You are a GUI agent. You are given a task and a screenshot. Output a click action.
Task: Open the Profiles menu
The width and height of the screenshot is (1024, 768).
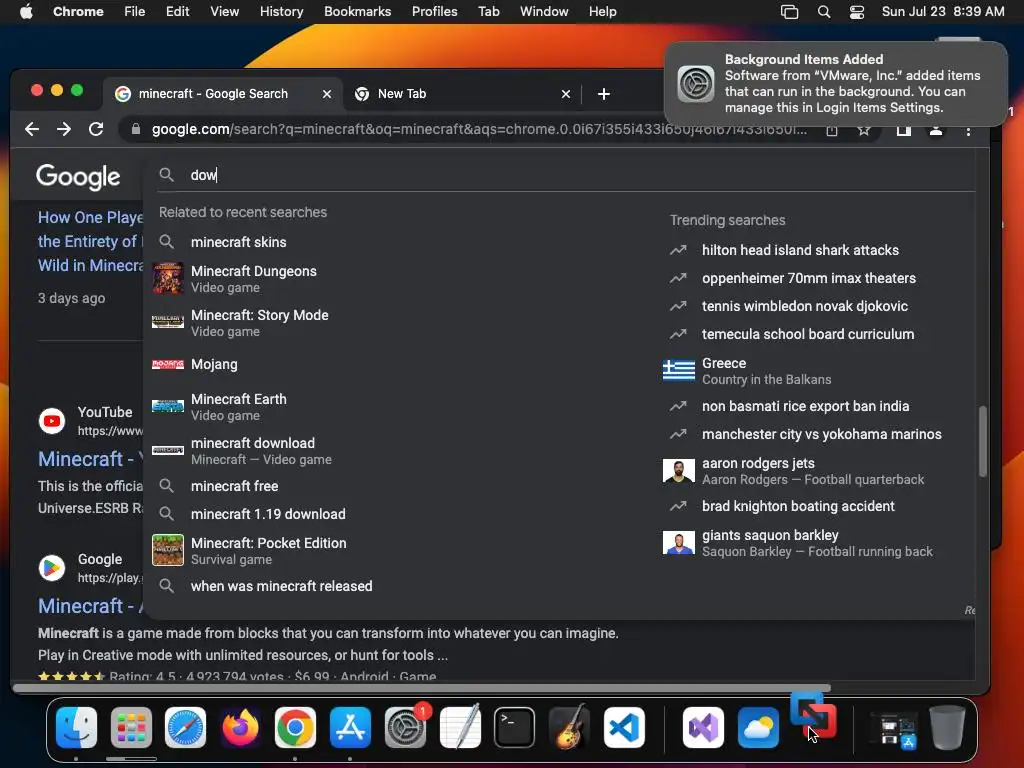(x=434, y=12)
